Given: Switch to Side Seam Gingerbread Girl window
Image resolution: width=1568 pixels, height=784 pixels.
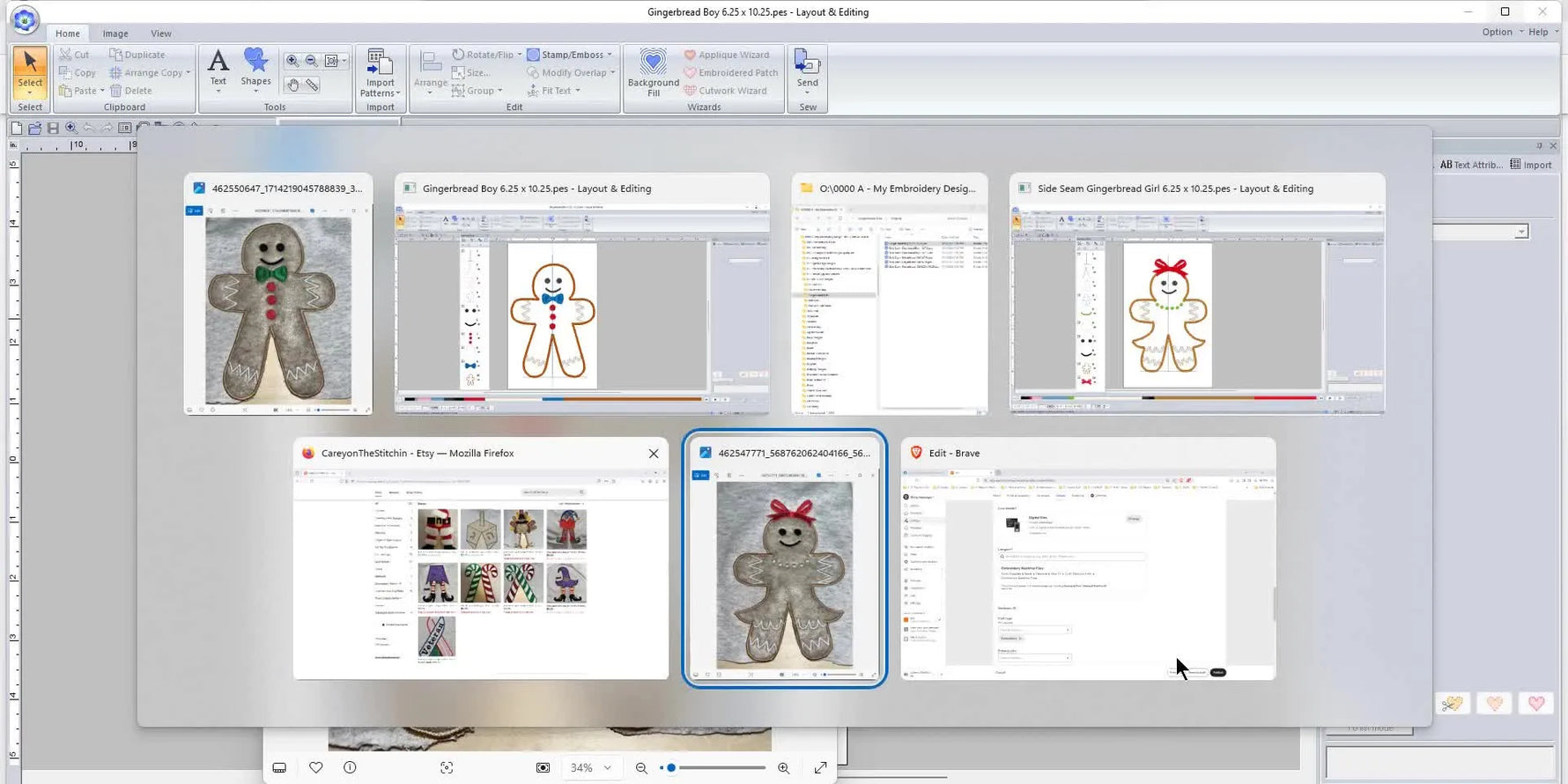Looking at the screenshot, I should (x=1196, y=295).
